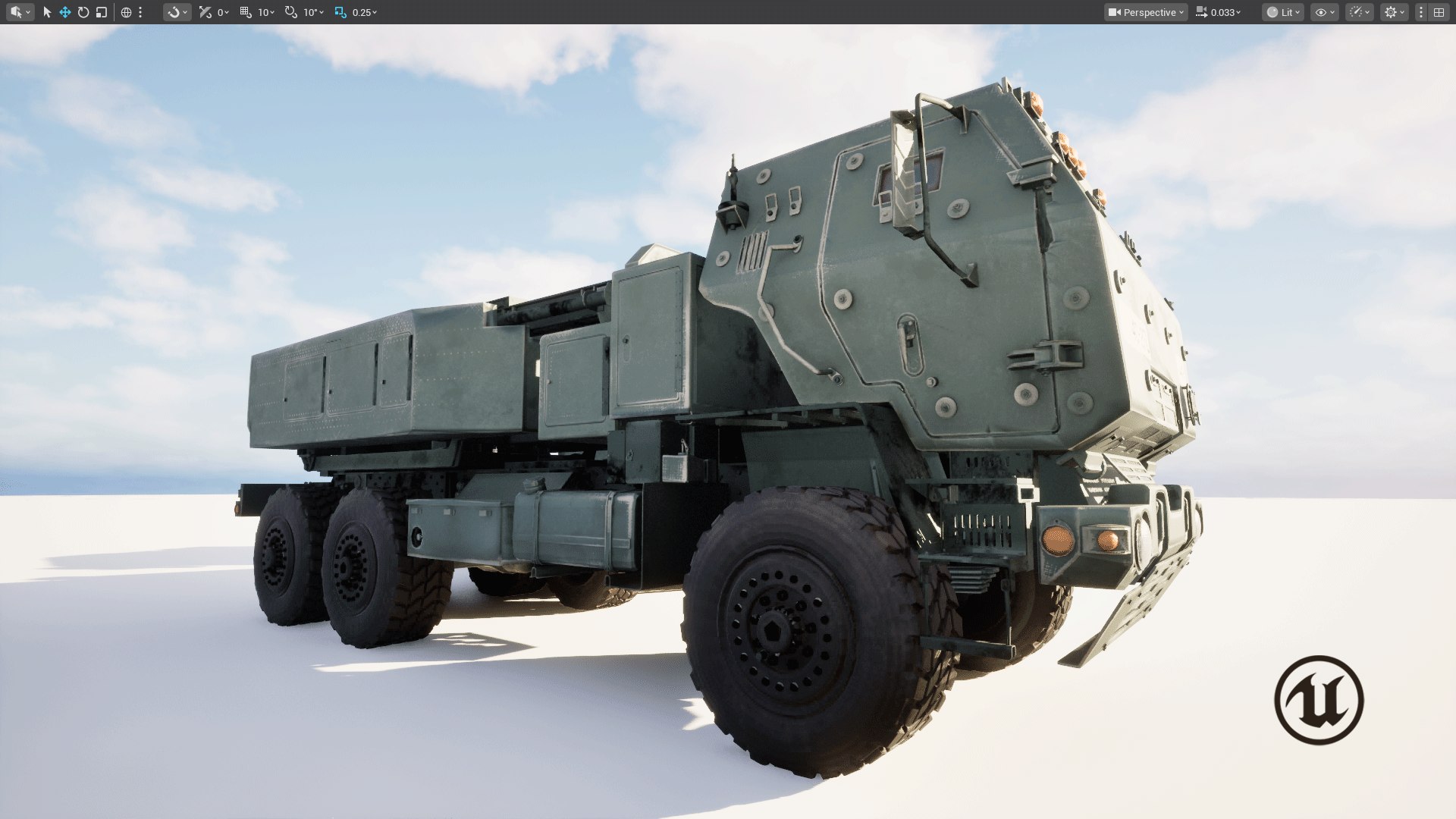1456x819 pixels.
Task: Click the viewport layout grid icon
Action: point(1439,12)
